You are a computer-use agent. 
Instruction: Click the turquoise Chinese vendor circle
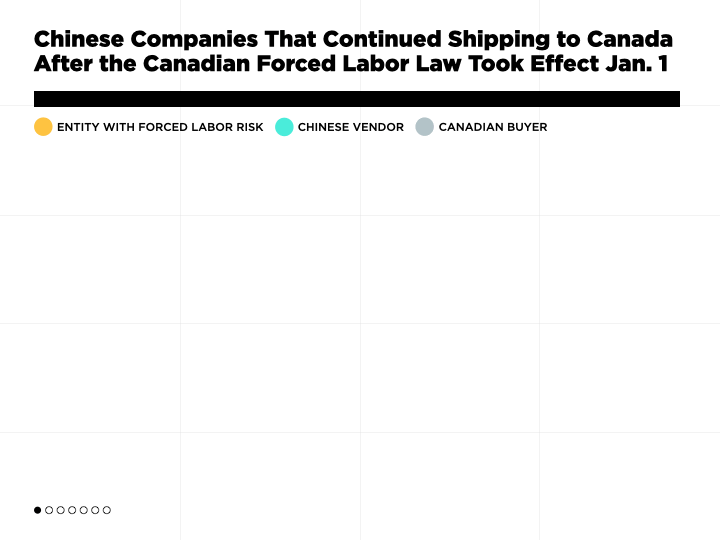pyautogui.click(x=284, y=127)
